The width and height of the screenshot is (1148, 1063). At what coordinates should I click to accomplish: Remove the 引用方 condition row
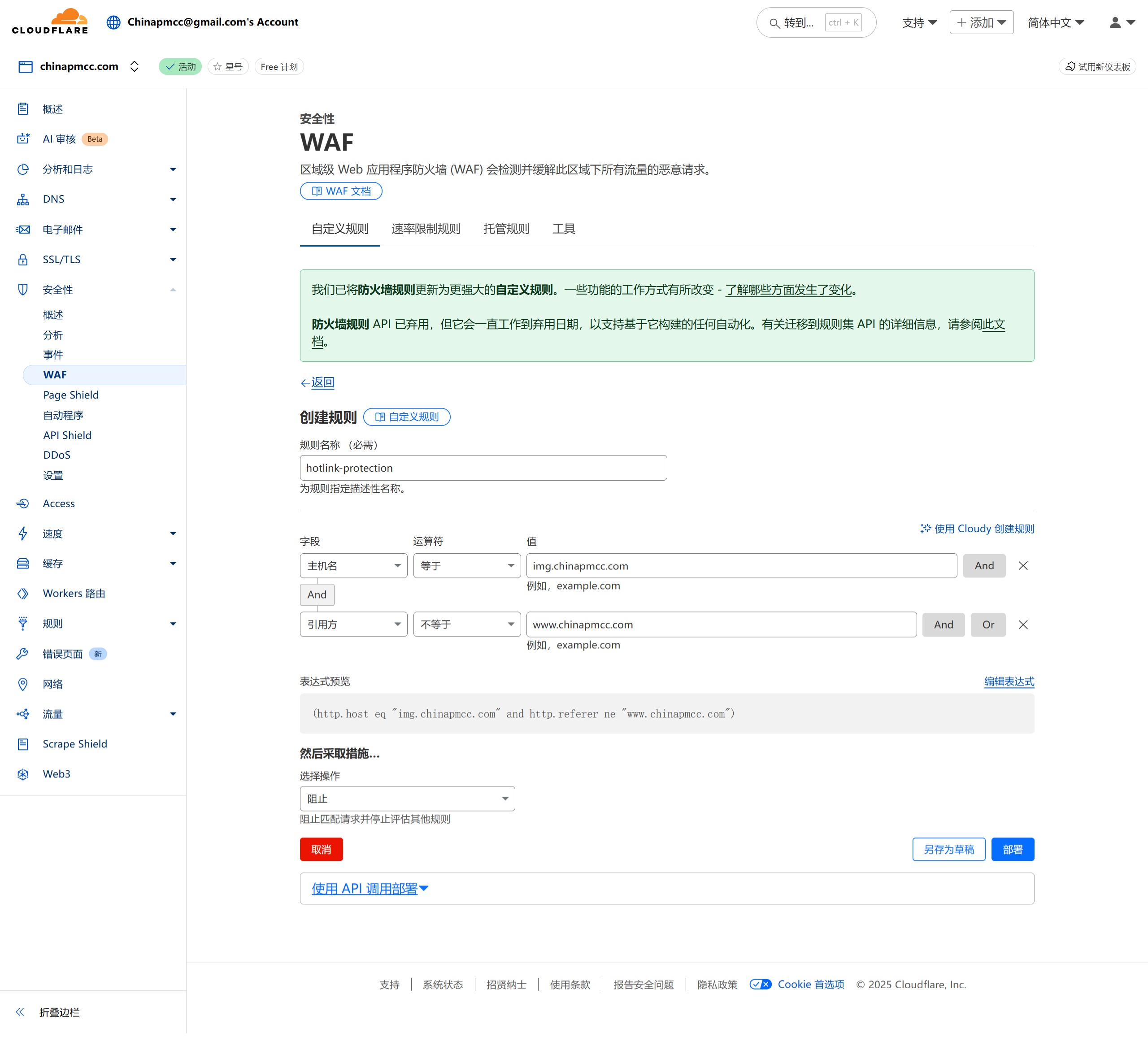pos(1022,624)
